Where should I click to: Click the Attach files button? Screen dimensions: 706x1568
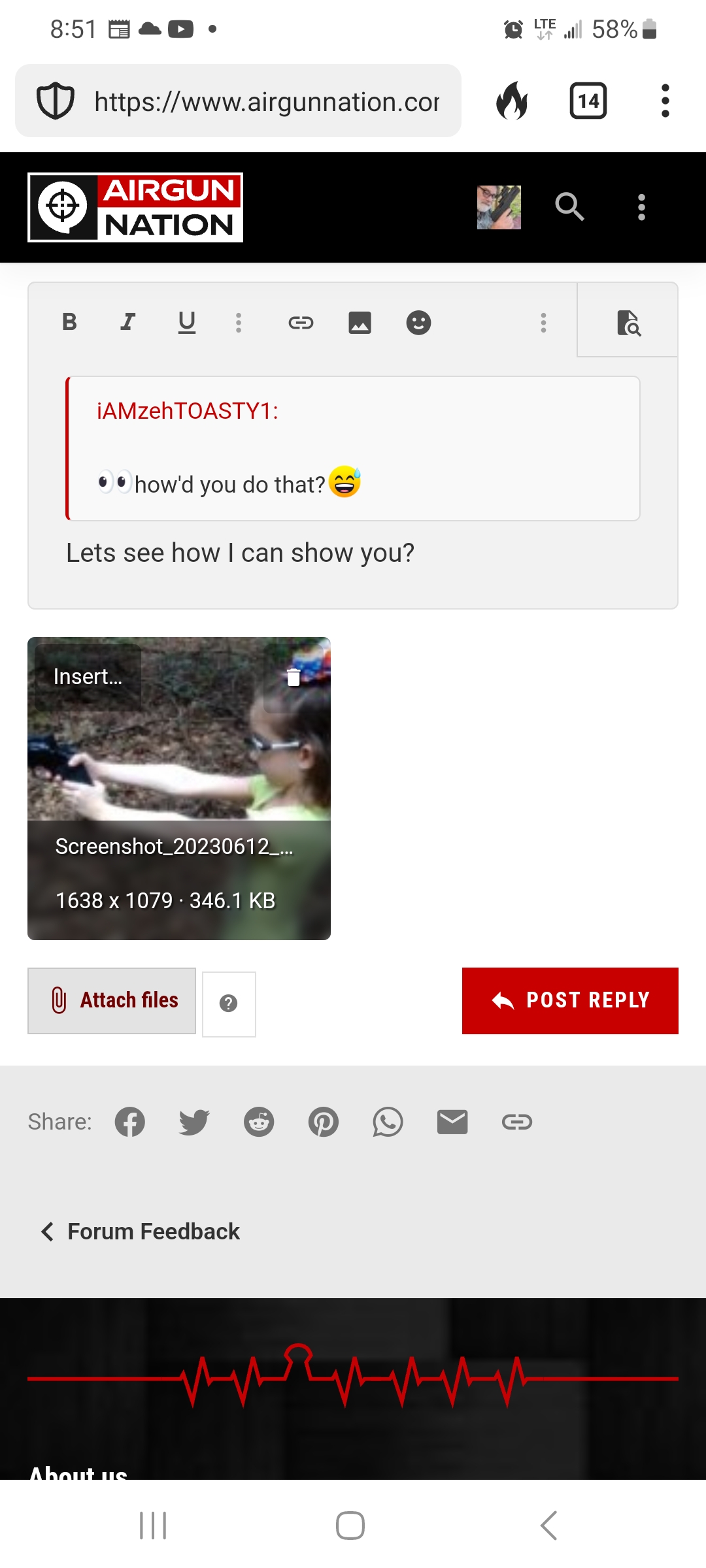coord(112,1000)
